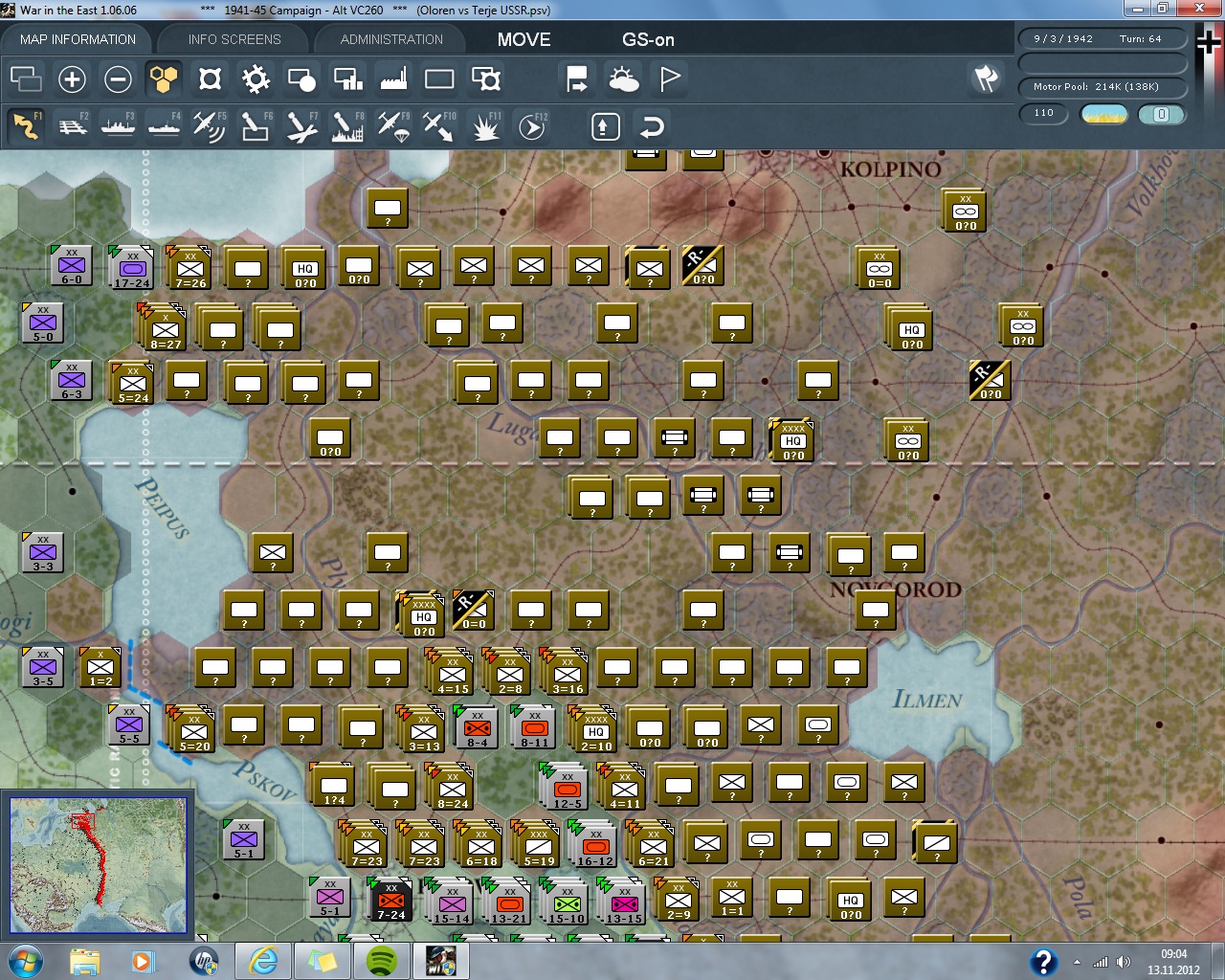Click the date 9/3/1942 turn display
The width and height of the screenshot is (1225, 980).
tap(1102, 38)
